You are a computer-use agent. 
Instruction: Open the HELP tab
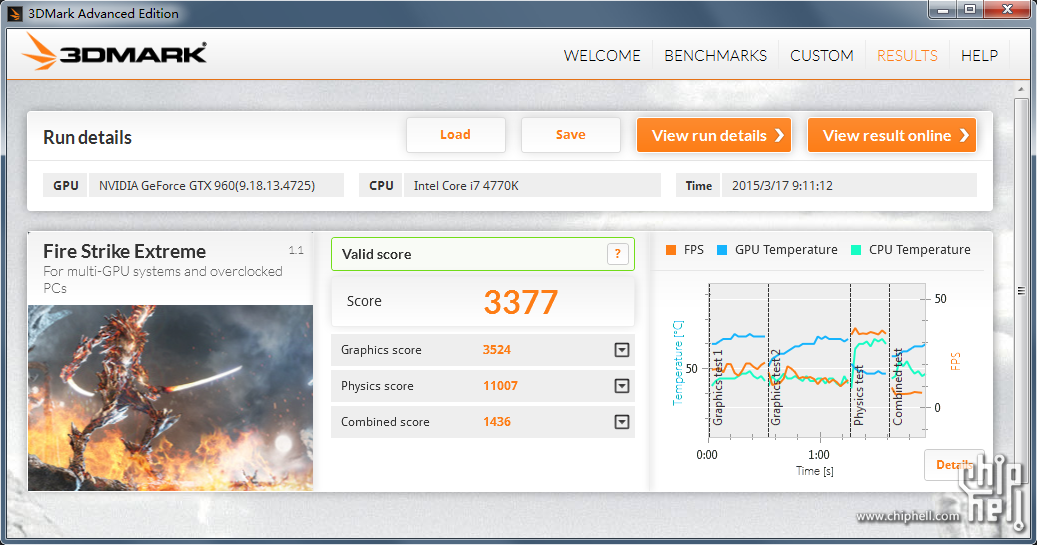coord(979,56)
